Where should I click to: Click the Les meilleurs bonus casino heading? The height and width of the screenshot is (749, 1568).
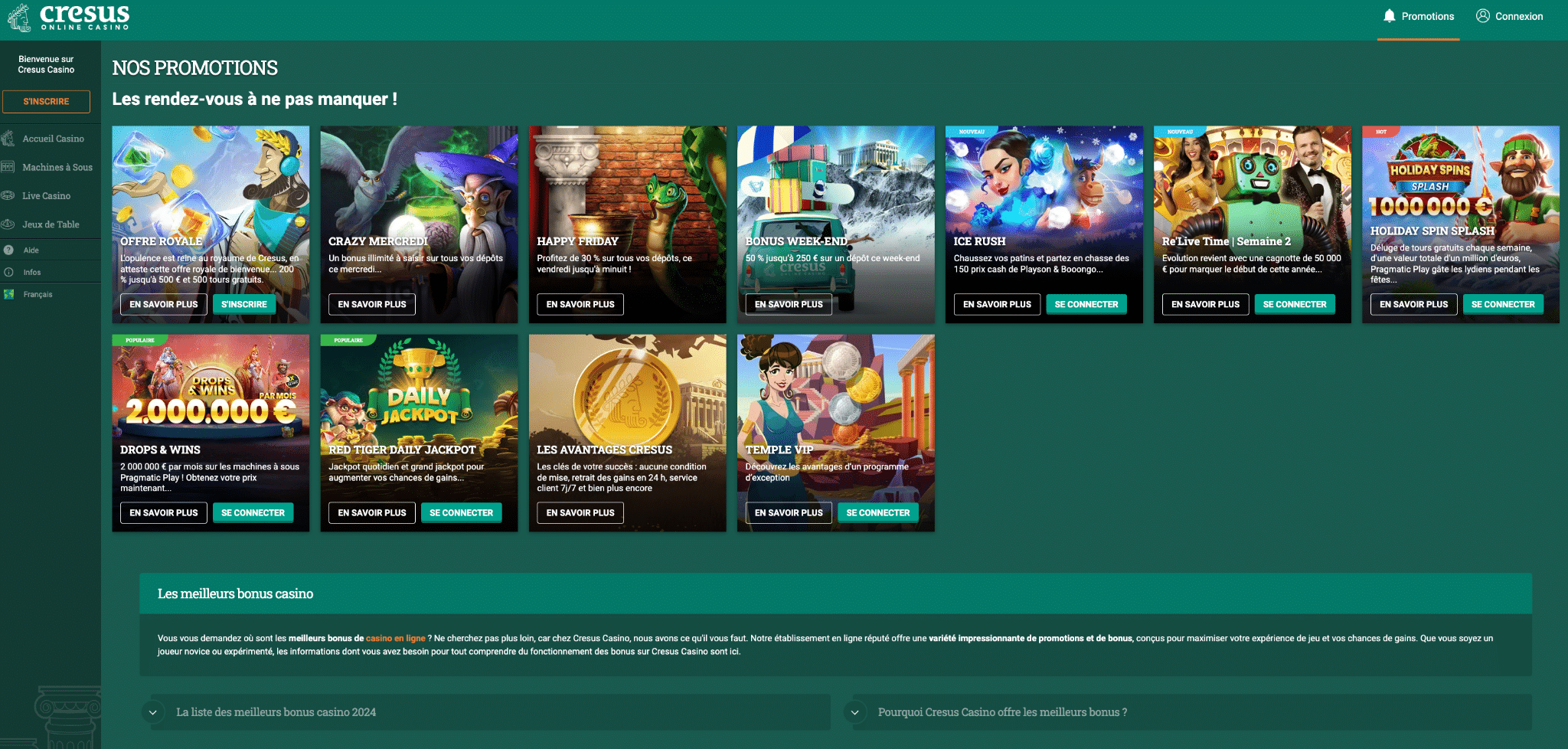(x=235, y=594)
